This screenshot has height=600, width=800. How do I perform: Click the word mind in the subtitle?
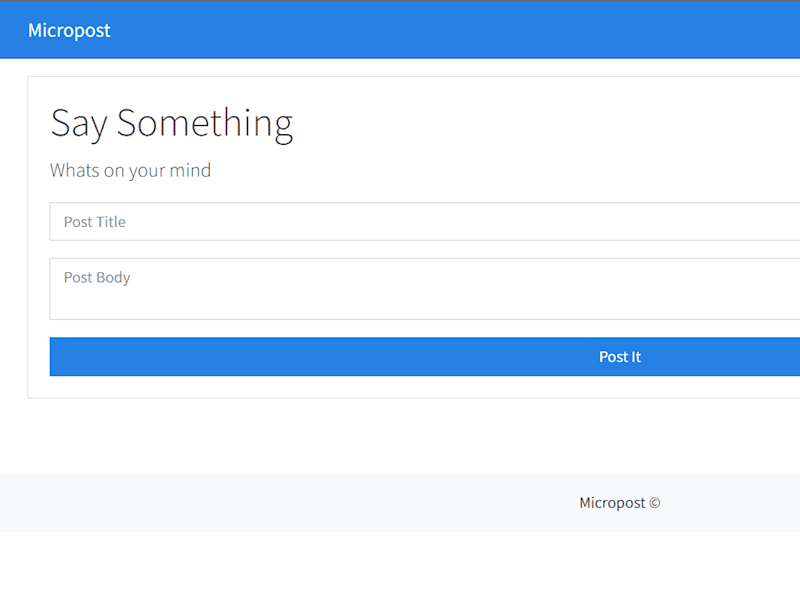pos(190,170)
